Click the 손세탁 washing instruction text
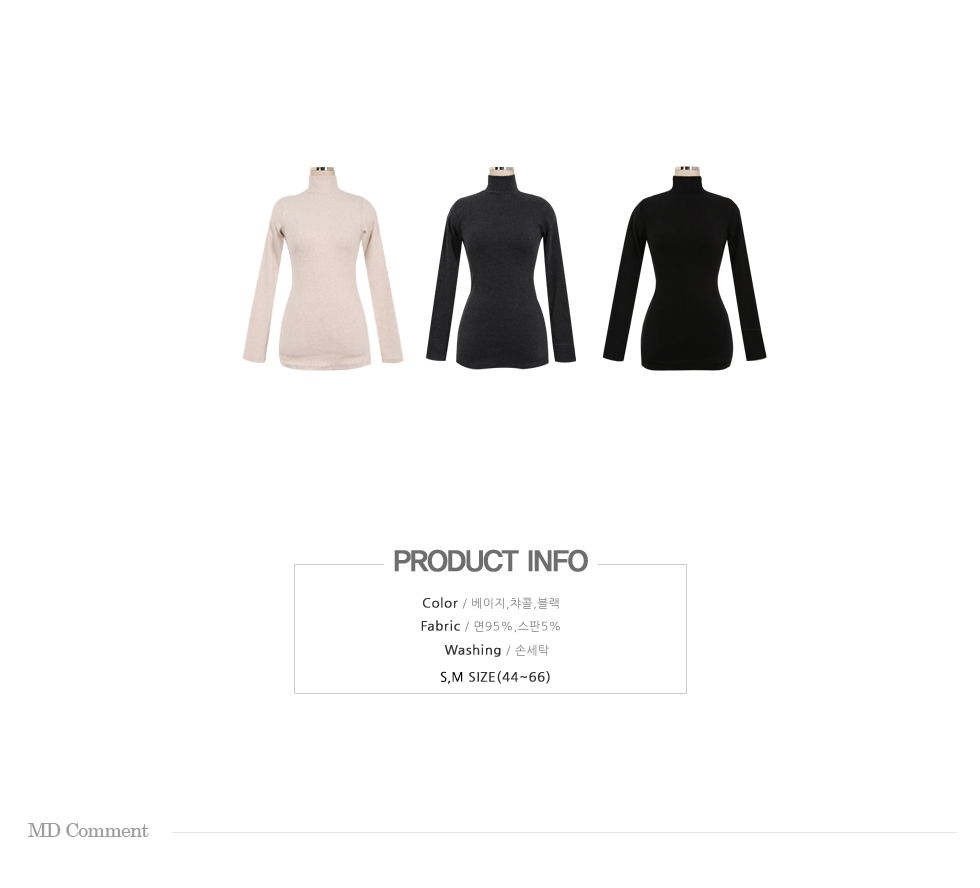Image resolution: width=980 pixels, height=888 pixels. [x=532, y=650]
